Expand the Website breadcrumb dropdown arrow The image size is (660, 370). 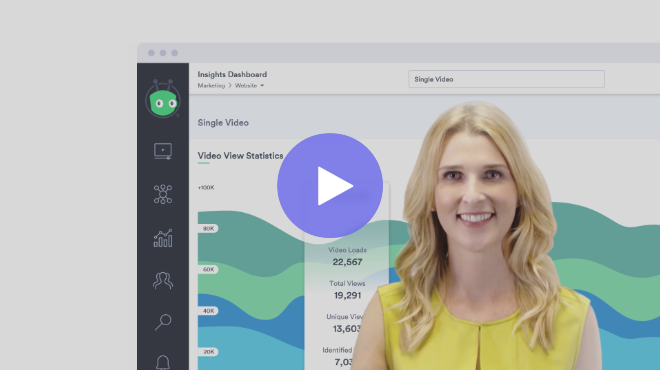[262, 85]
